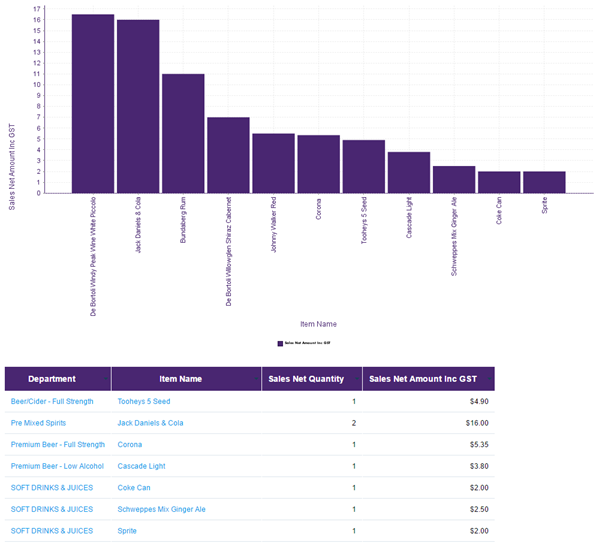
Task: Open Premium Beer - Full Strength department link
Action: [58, 444]
